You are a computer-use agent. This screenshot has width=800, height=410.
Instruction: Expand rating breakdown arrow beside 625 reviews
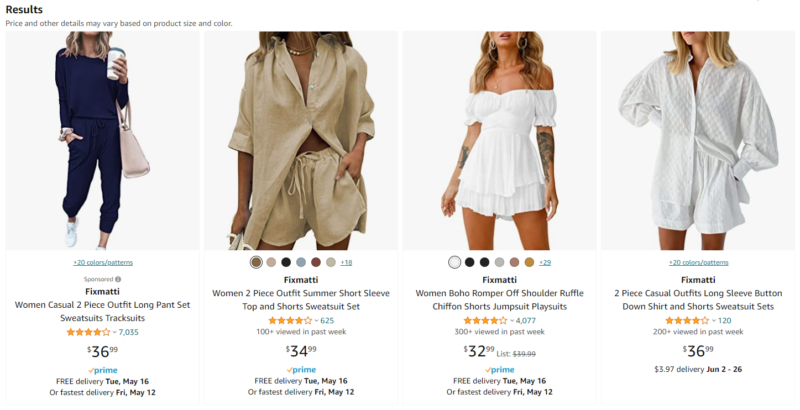coord(316,320)
